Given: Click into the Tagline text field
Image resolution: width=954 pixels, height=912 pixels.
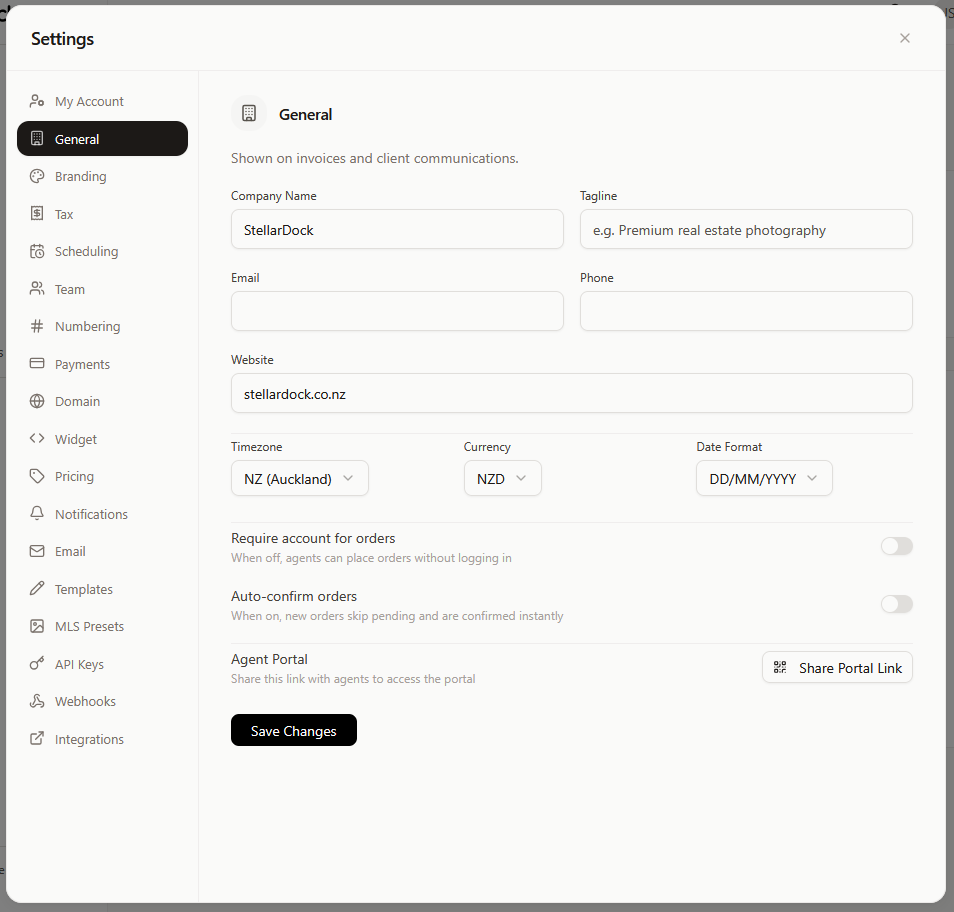Looking at the screenshot, I should (x=746, y=229).
